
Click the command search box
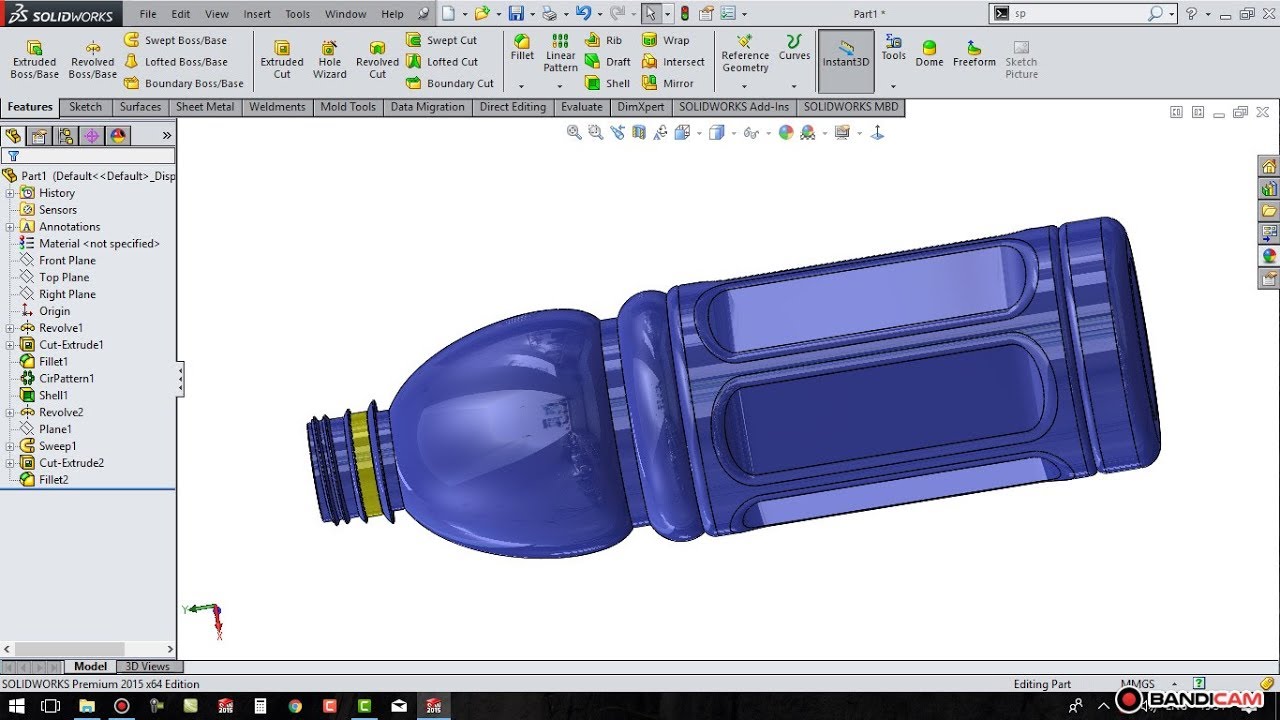coord(1078,13)
